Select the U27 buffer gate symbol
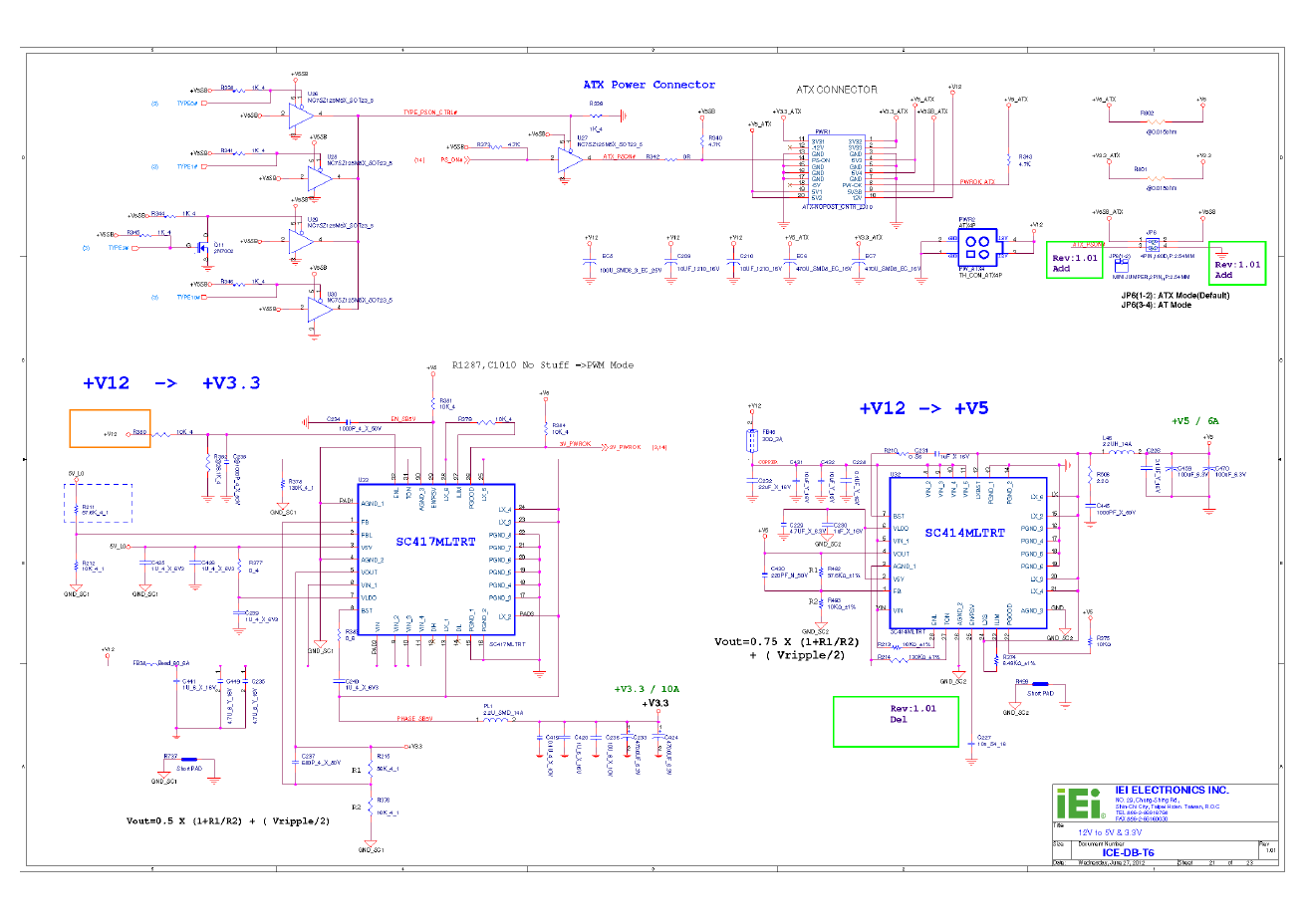The width and height of the screenshot is (1308, 924). [x=571, y=159]
